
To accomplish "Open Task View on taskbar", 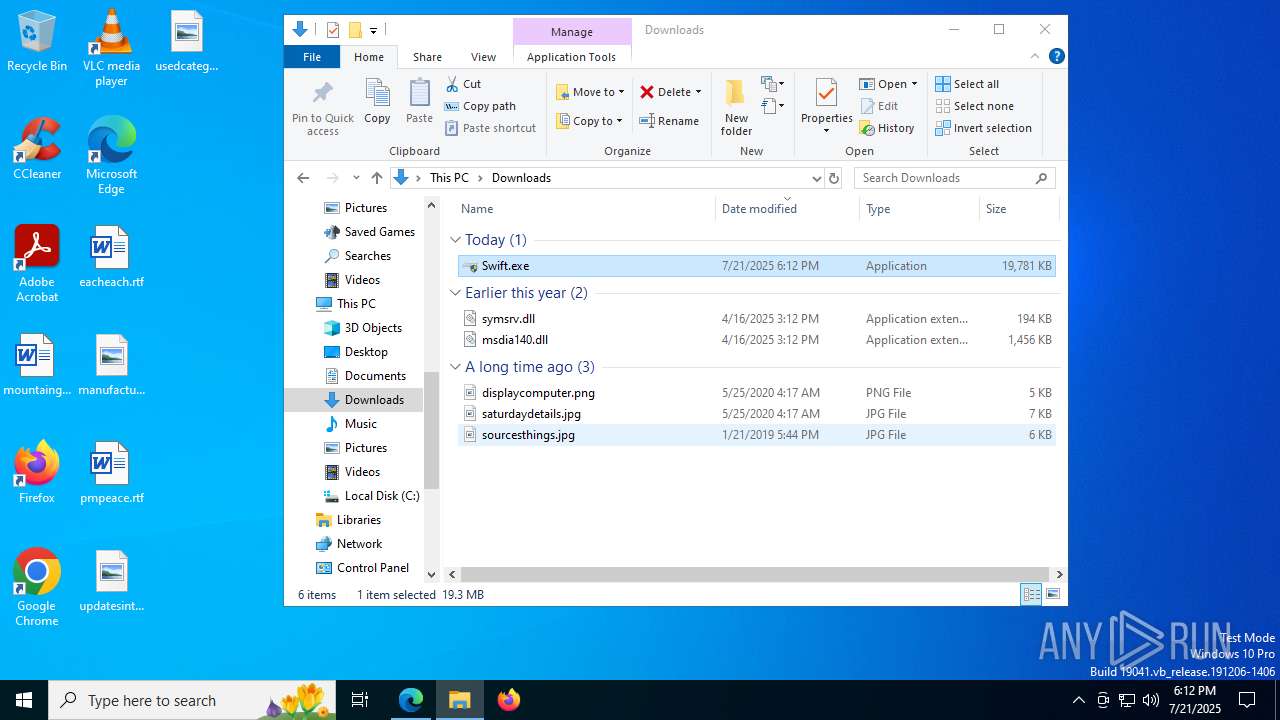I will coord(360,700).
